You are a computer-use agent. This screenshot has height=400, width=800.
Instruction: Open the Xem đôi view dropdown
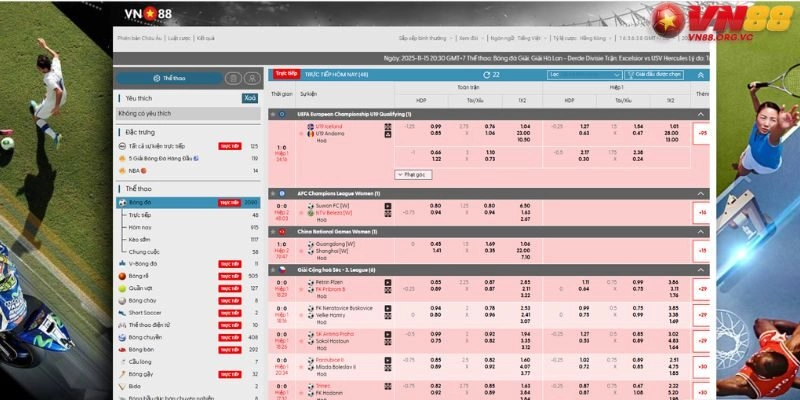[x=471, y=38]
